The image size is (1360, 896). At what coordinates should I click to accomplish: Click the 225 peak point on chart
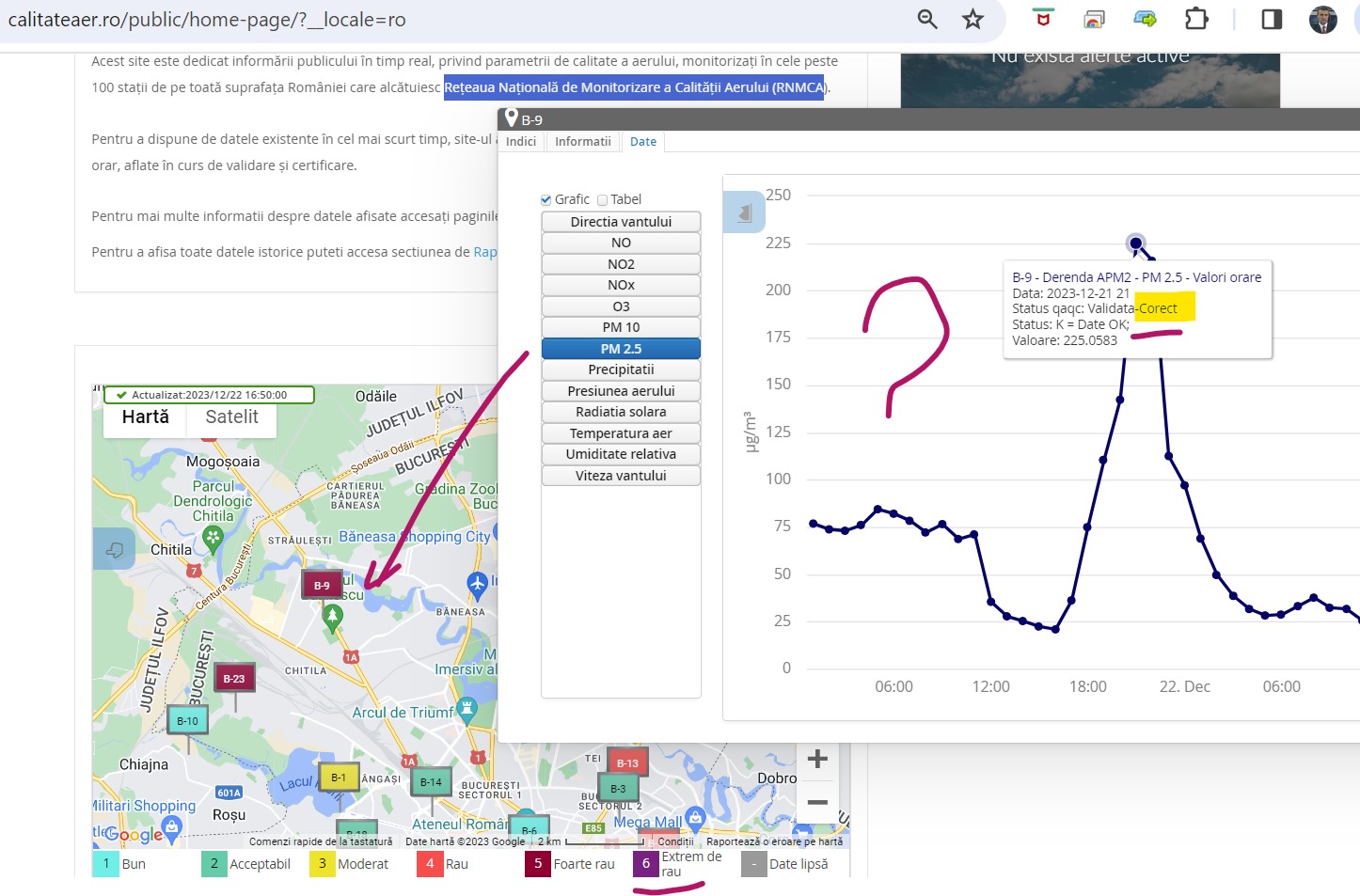tap(1136, 244)
